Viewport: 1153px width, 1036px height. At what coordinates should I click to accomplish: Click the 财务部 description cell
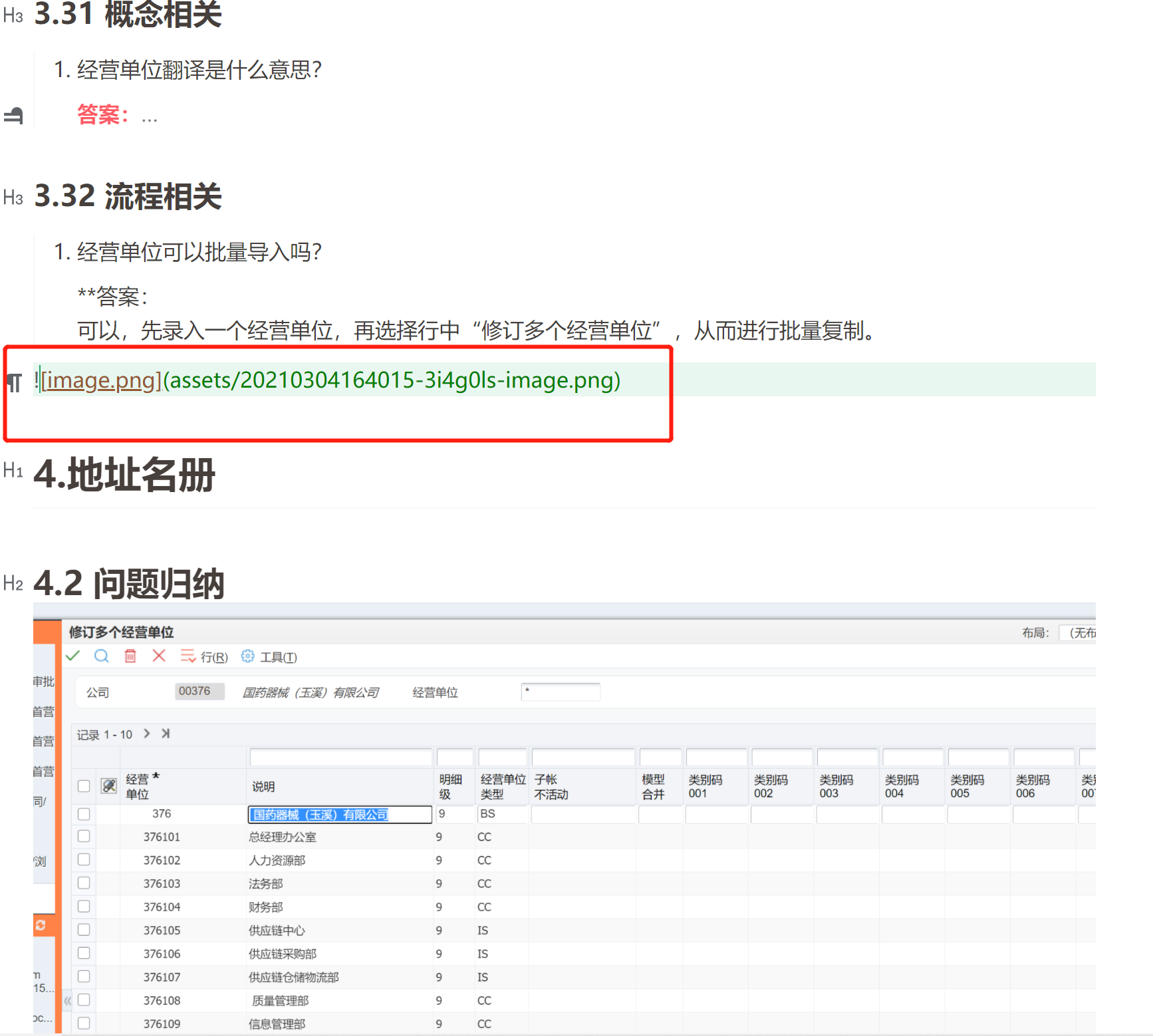coord(266,907)
